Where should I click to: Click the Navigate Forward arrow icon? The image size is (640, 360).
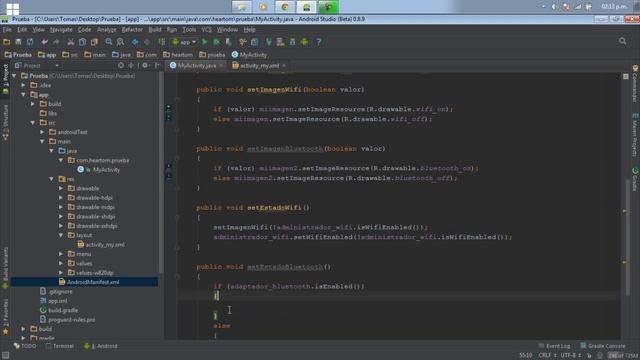tap(147, 42)
